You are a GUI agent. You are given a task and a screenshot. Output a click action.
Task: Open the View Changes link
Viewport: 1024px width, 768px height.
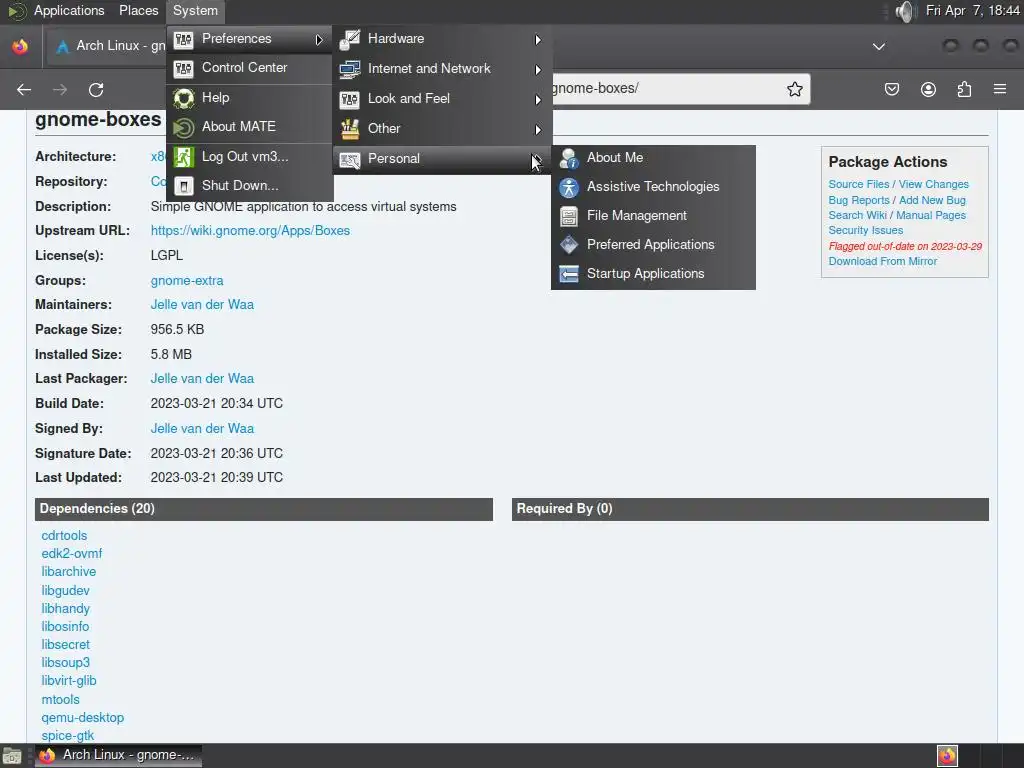pyautogui.click(x=933, y=184)
